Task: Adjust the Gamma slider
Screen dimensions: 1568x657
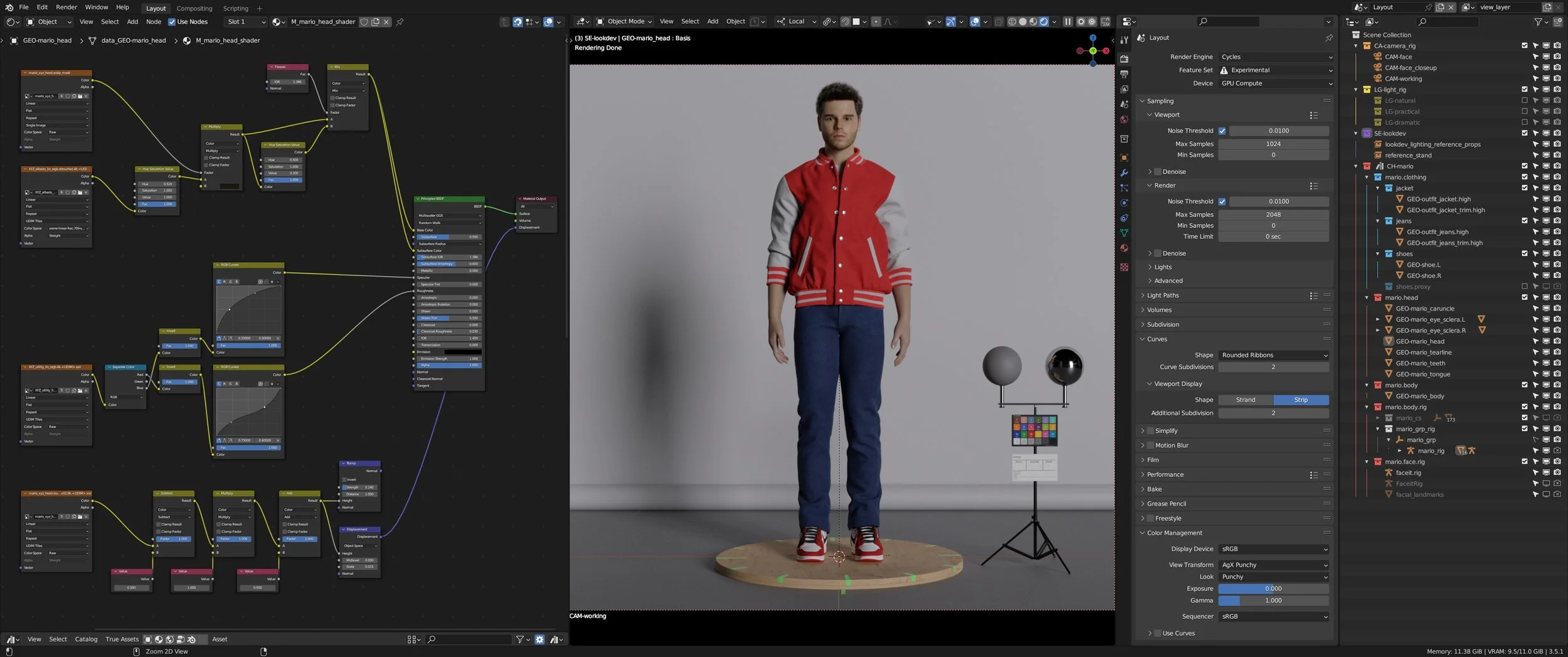Action: (x=1273, y=601)
